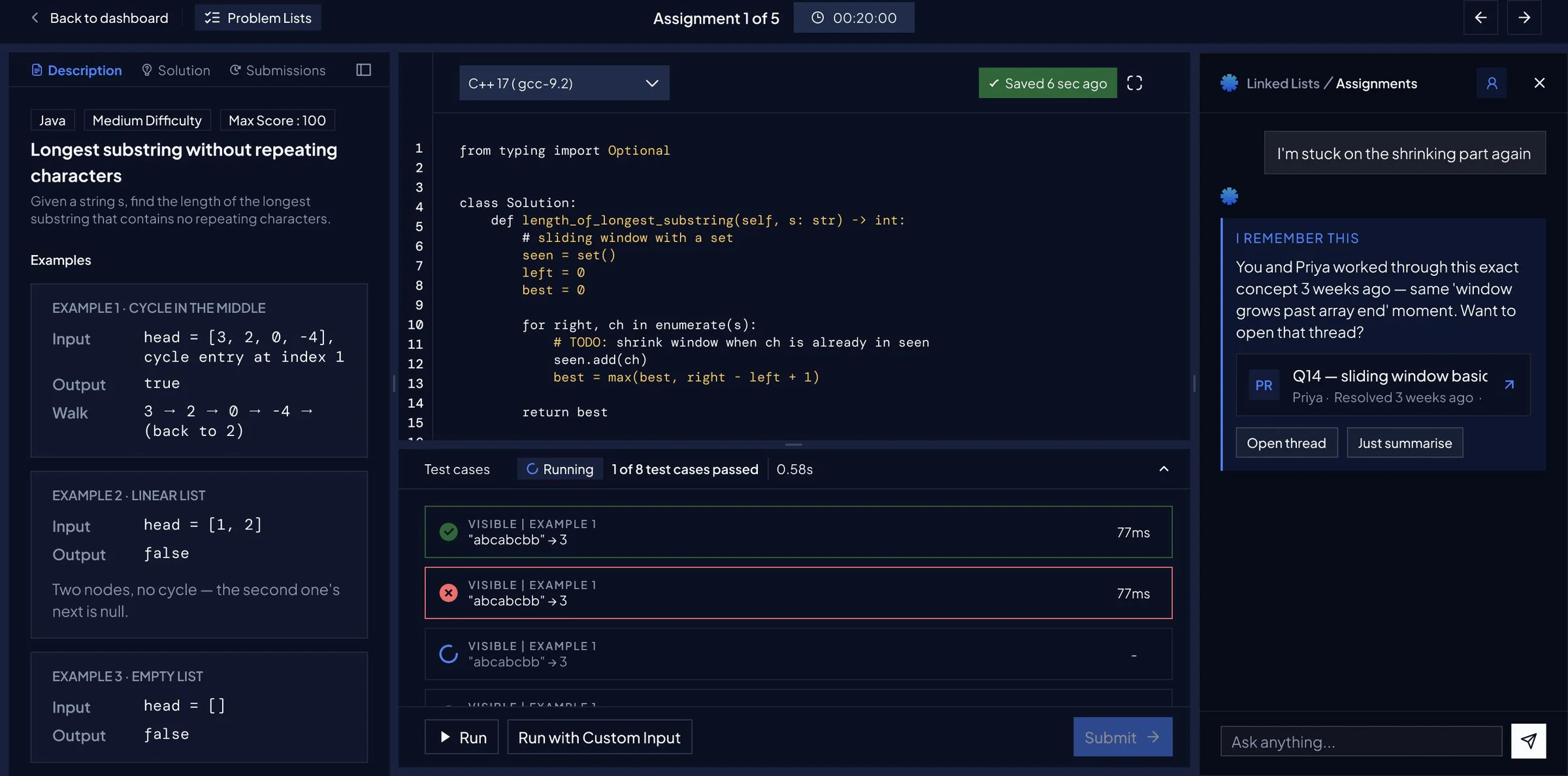The image size is (1568, 776).
Task: Toggle the description side panel icon
Action: click(363, 70)
